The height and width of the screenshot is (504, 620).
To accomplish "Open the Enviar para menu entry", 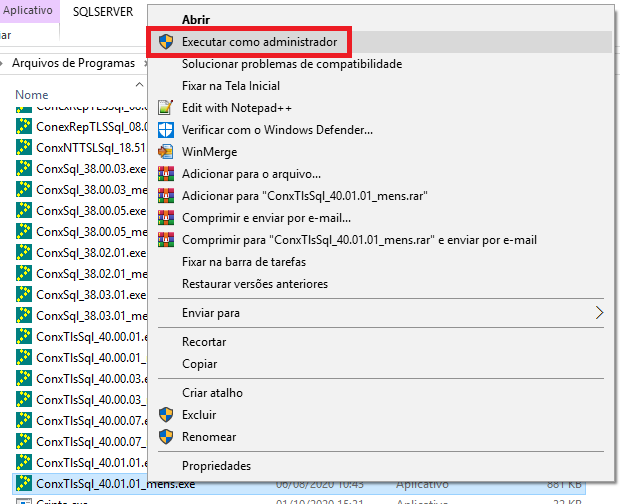I will coord(211,313).
